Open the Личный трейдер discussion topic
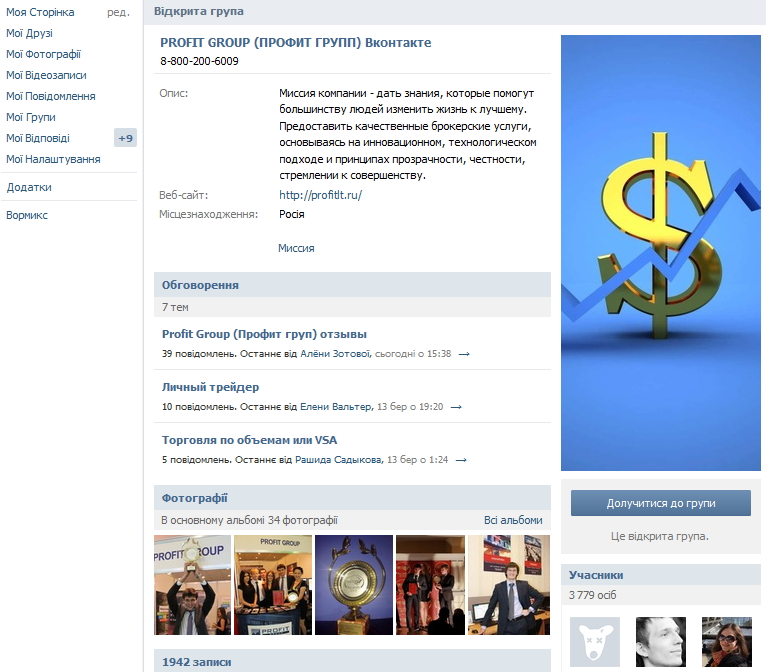The height and width of the screenshot is (672, 766). pos(211,387)
